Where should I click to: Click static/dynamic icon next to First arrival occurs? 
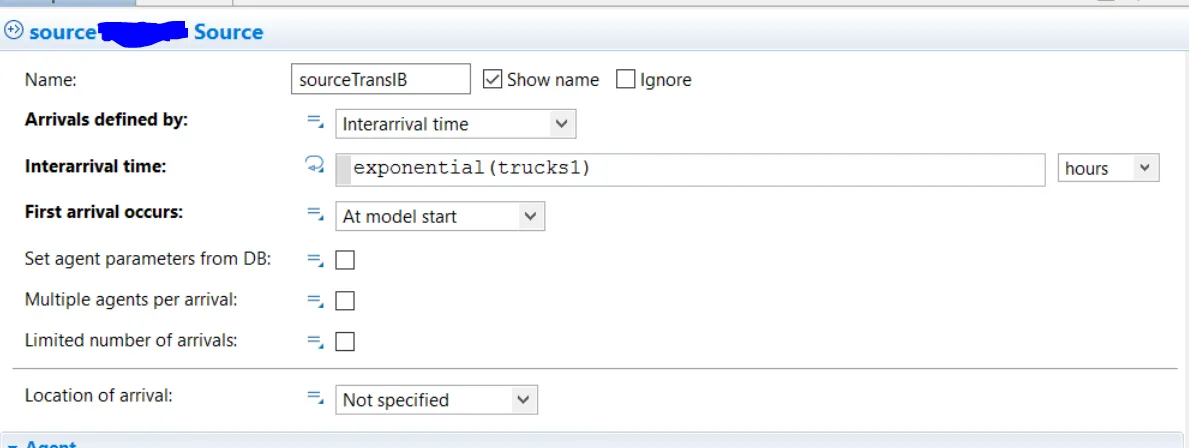point(315,214)
